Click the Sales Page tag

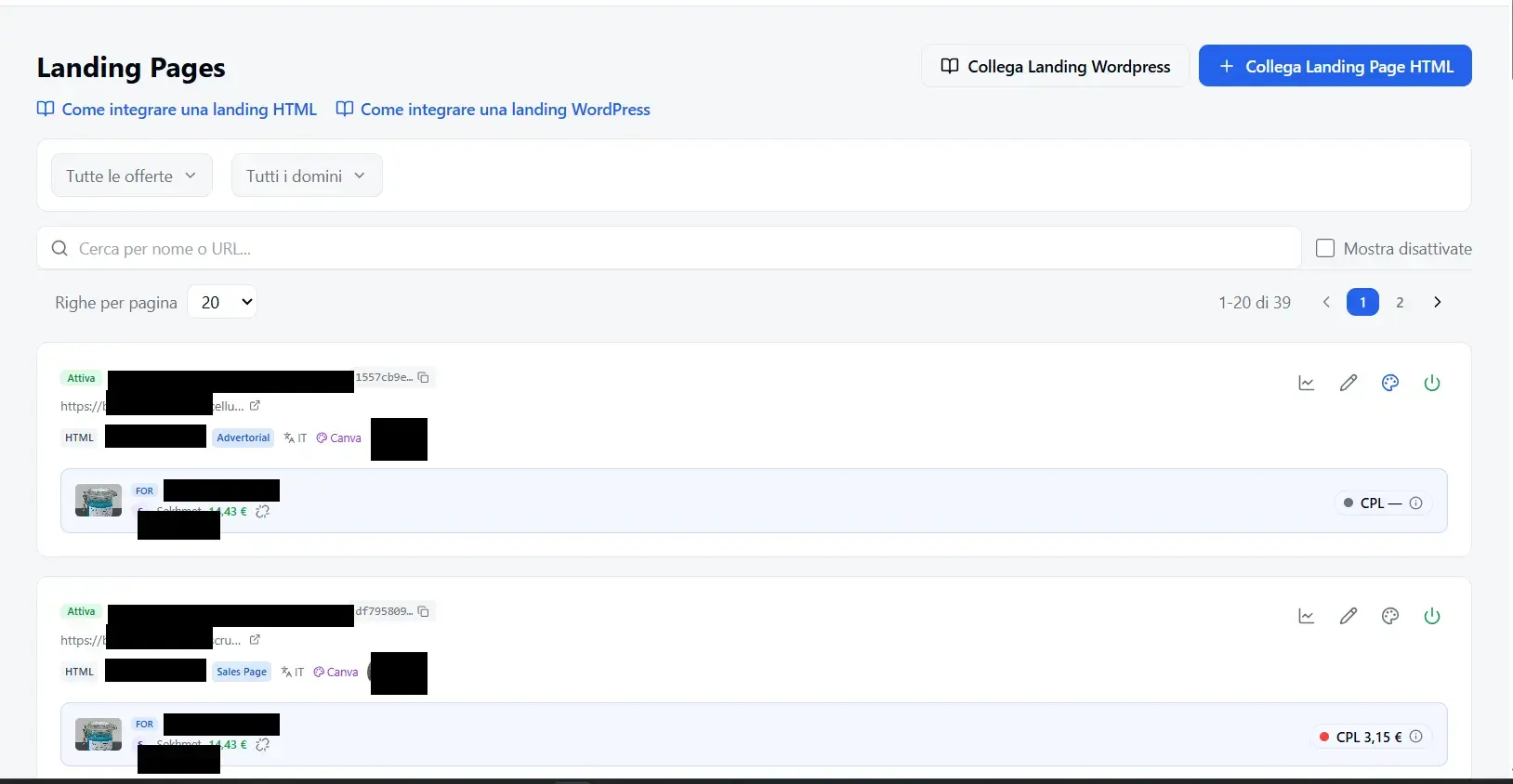pyautogui.click(x=242, y=672)
